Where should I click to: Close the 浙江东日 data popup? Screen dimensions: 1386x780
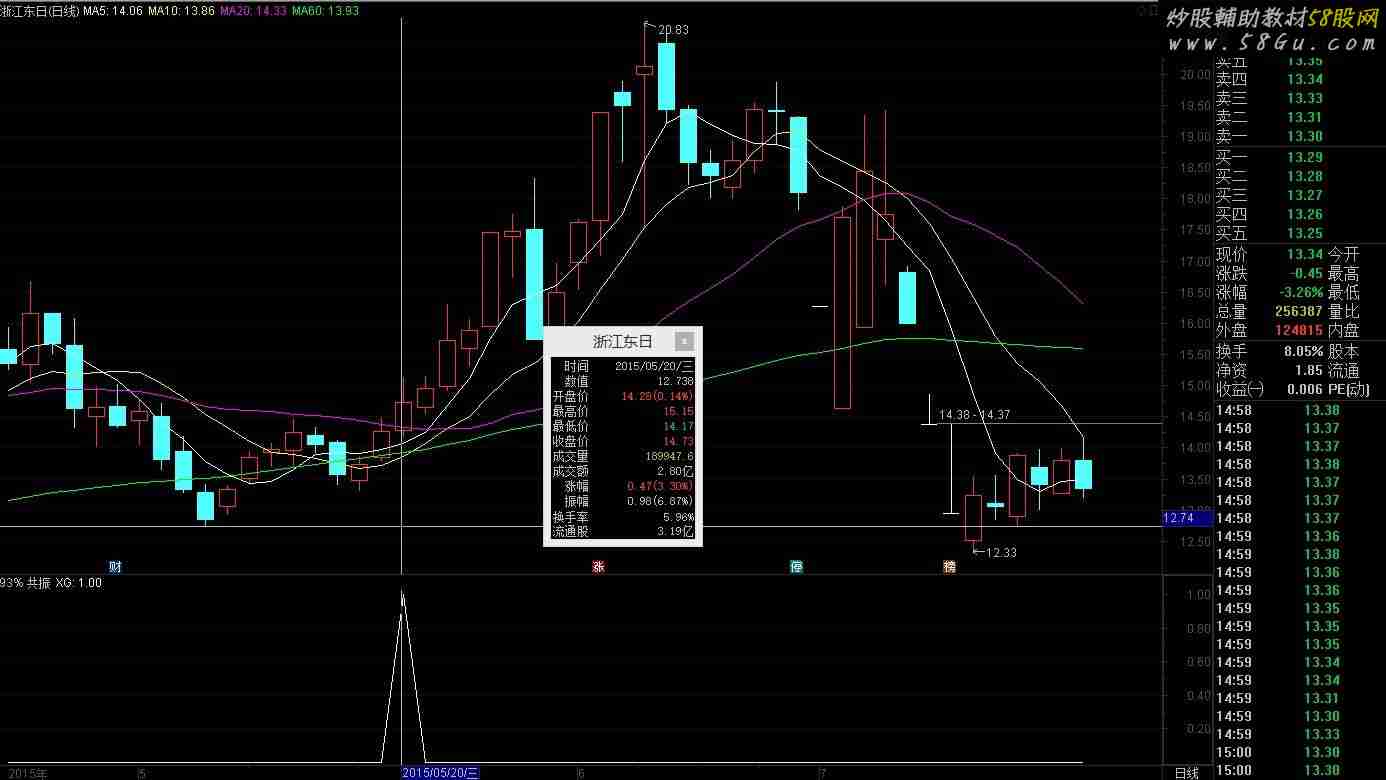[x=684, y=341]
